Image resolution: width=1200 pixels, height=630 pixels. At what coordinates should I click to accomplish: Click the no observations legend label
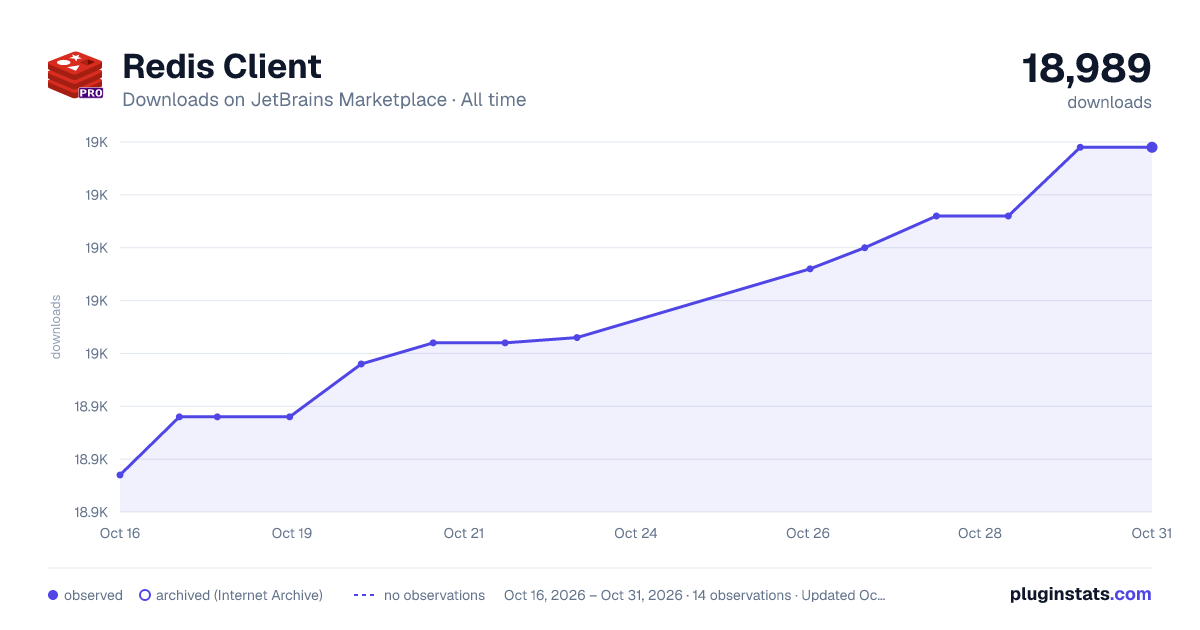coord(434,595)
